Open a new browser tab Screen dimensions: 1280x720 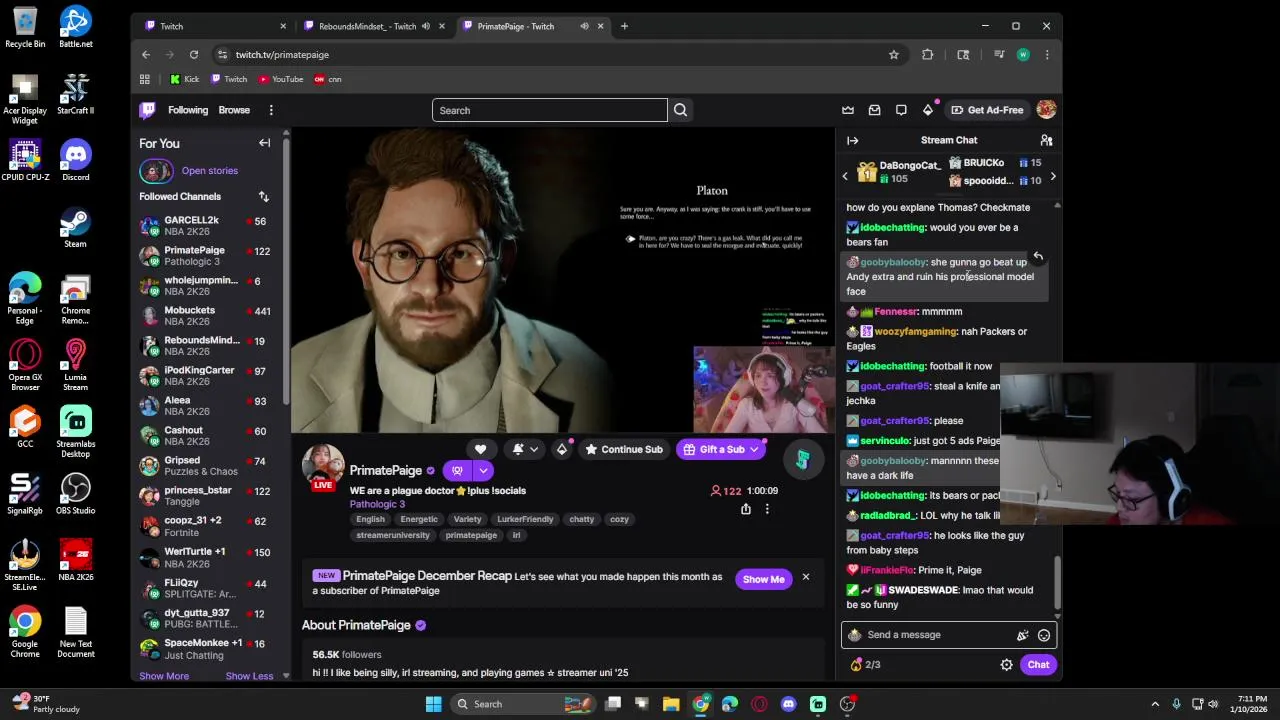pyautogui.click(x=624, y=26)
